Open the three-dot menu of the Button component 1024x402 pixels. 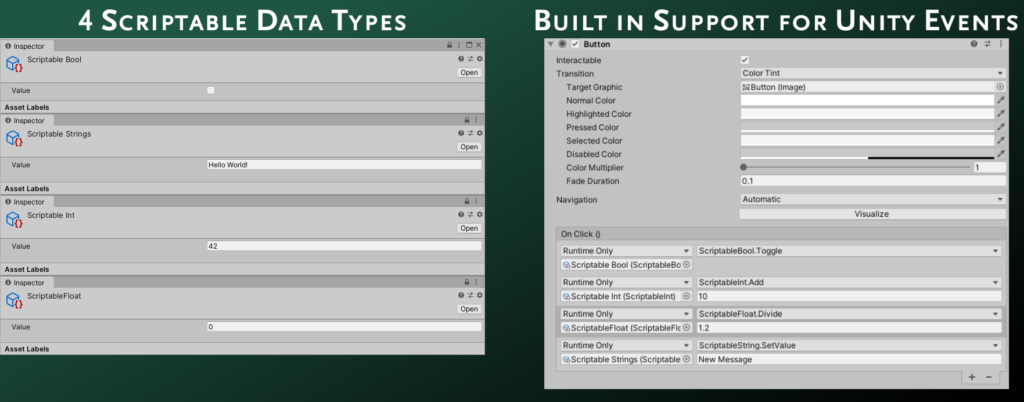click(x=1001, y=44)
